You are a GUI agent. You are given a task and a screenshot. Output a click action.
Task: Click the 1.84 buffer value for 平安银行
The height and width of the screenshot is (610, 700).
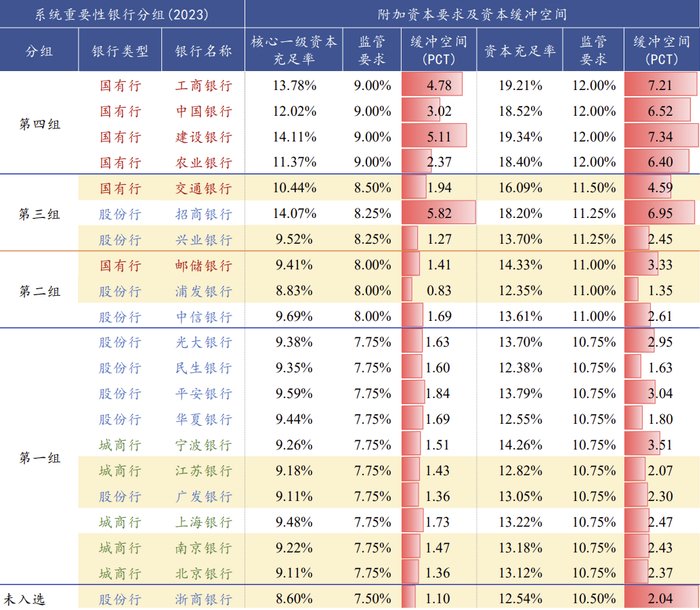pyautogui.click(x=438, y=393)
